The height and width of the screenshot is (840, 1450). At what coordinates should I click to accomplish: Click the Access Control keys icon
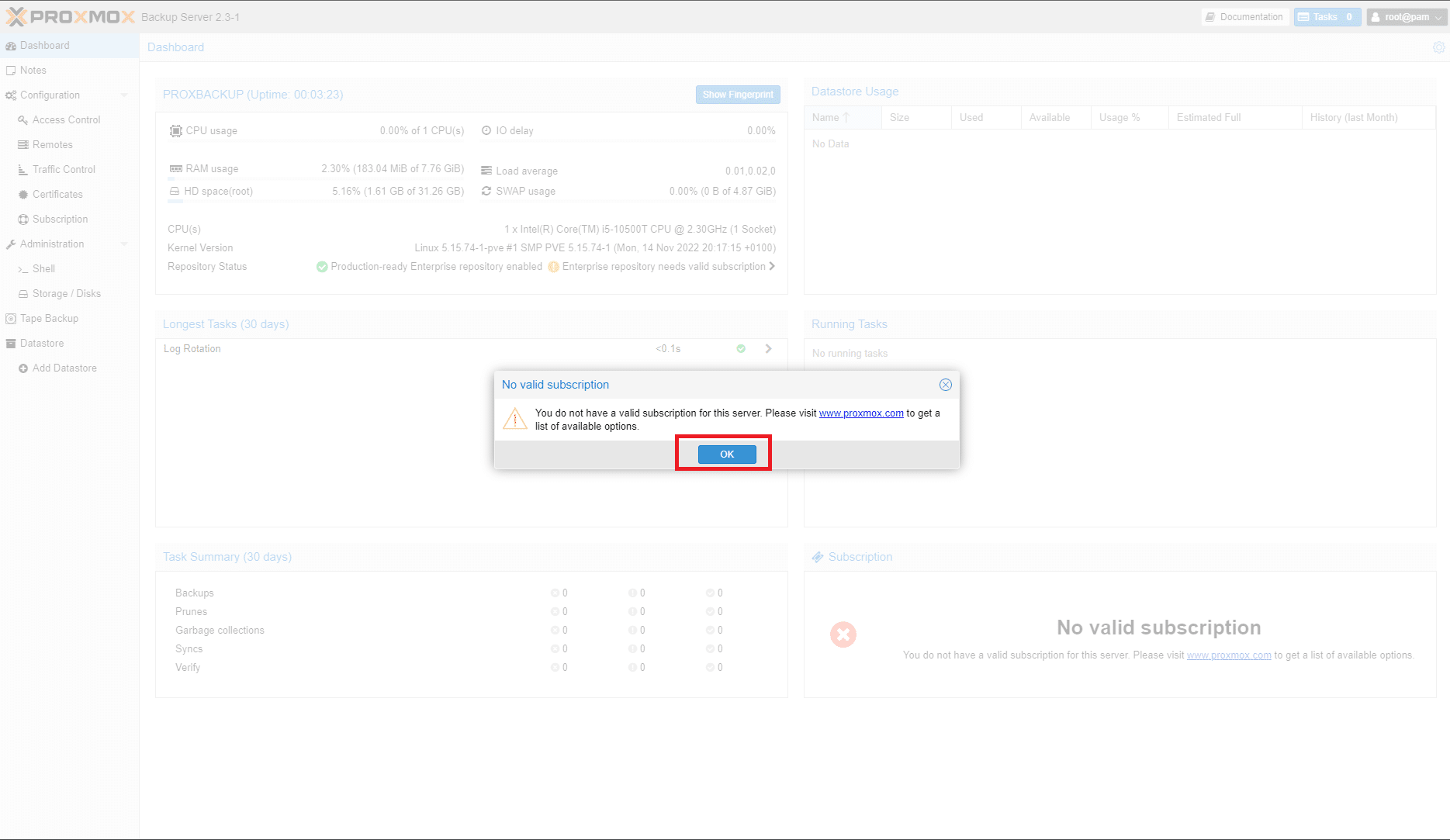coord(23,120)
